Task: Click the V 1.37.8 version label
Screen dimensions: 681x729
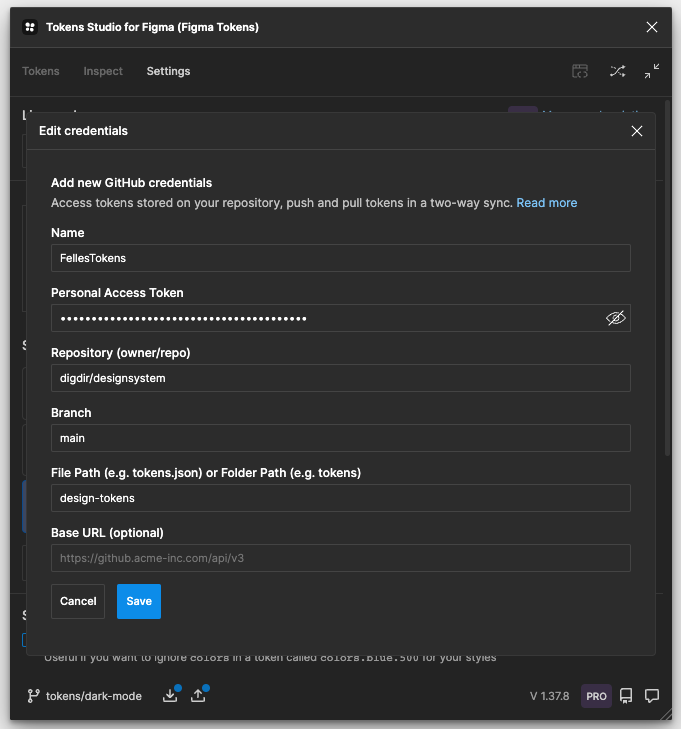Action: 549,696
